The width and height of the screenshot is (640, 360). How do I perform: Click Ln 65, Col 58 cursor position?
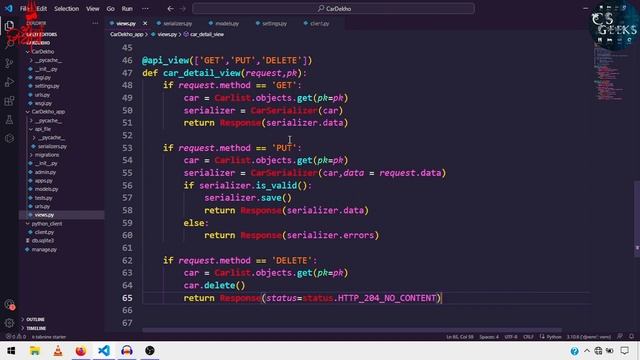(460, 337)
